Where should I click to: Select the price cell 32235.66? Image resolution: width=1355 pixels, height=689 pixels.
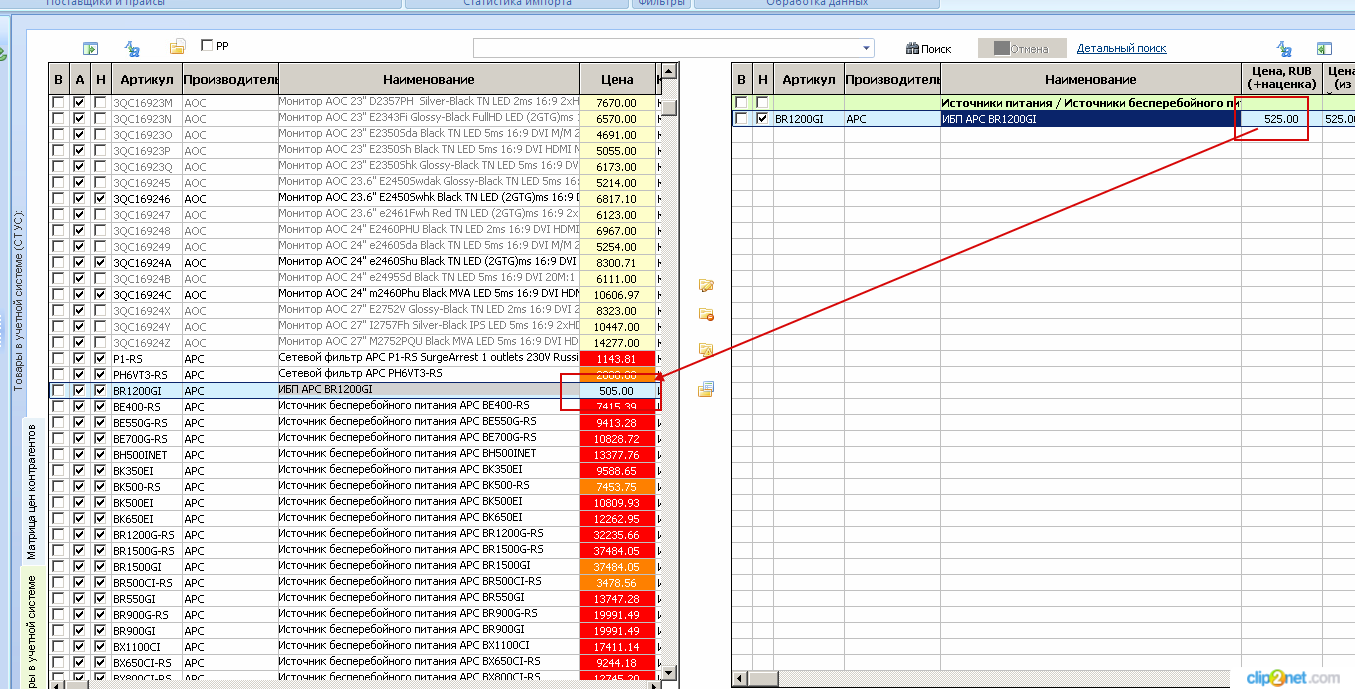[617, 535]
